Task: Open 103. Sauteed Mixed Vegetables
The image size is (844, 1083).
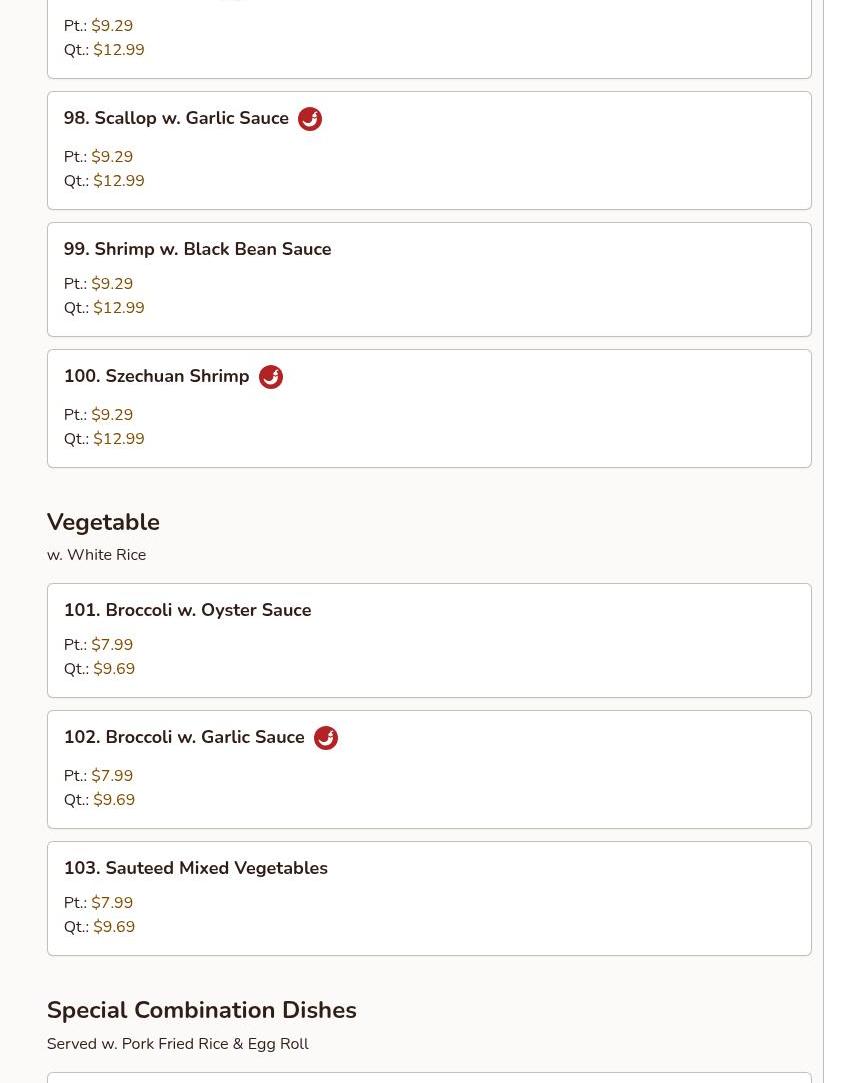Action: click(195, 868)
